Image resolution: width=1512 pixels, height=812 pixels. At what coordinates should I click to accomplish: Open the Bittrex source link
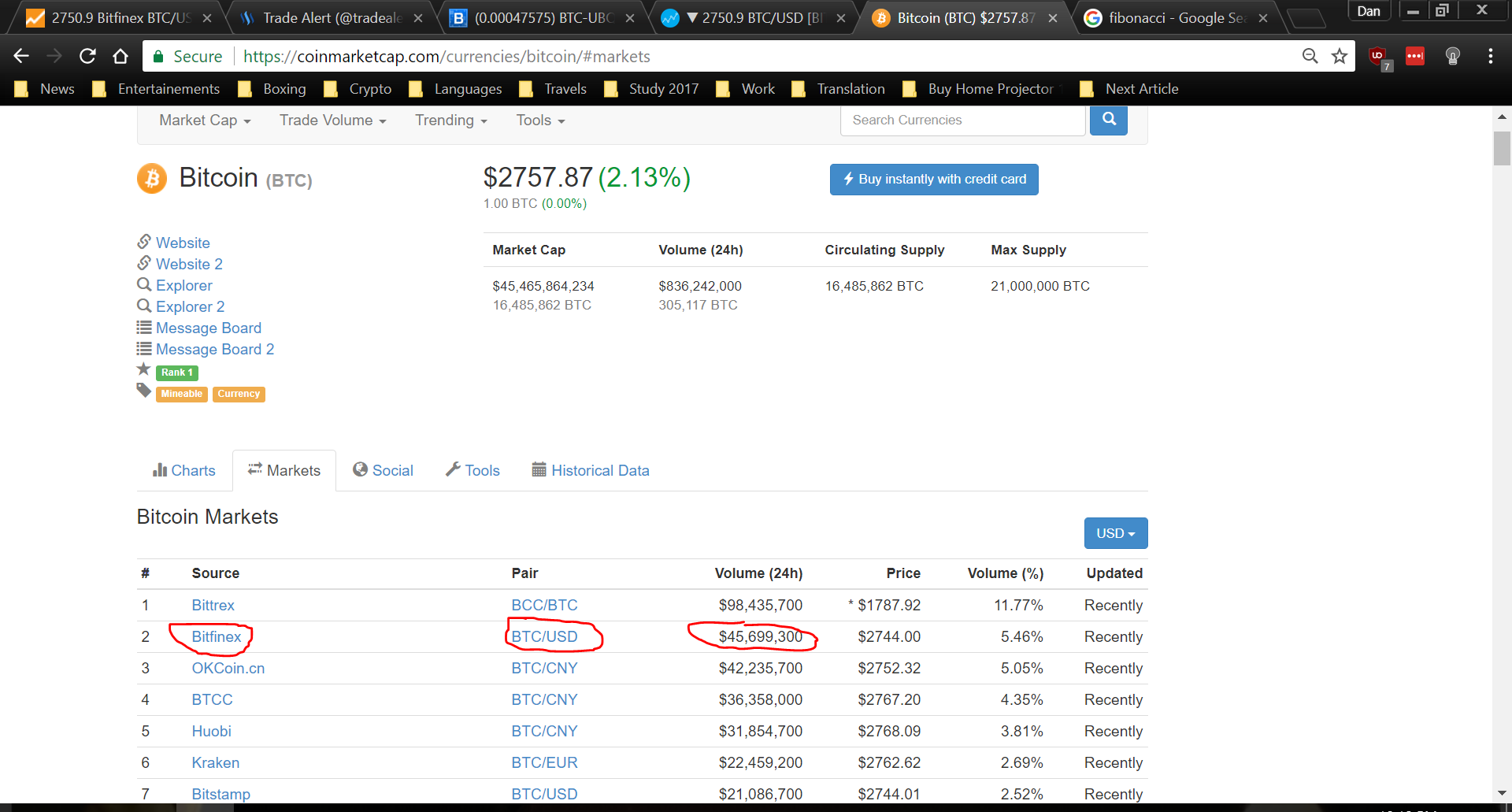[213, 605]
